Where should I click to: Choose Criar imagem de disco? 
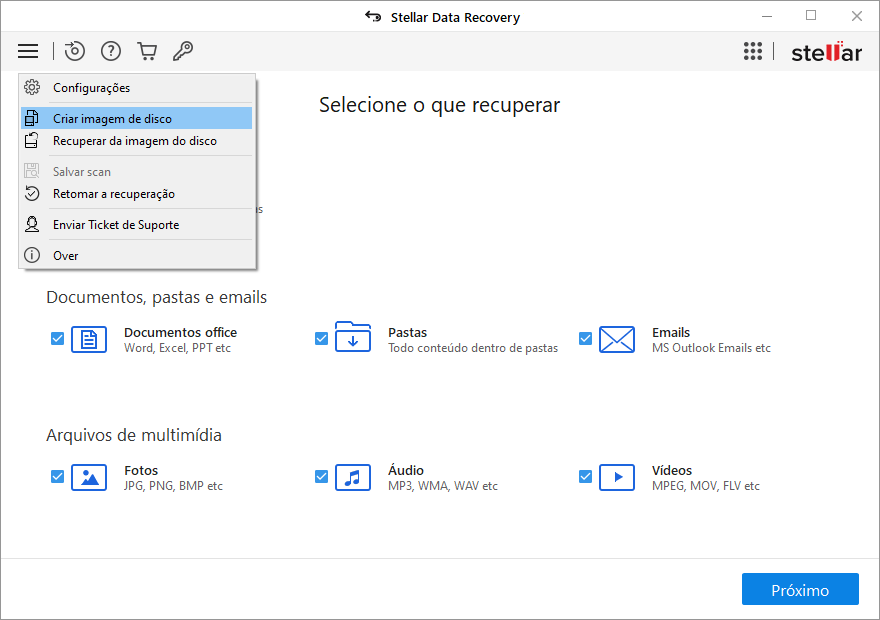(x=112, y=119)
